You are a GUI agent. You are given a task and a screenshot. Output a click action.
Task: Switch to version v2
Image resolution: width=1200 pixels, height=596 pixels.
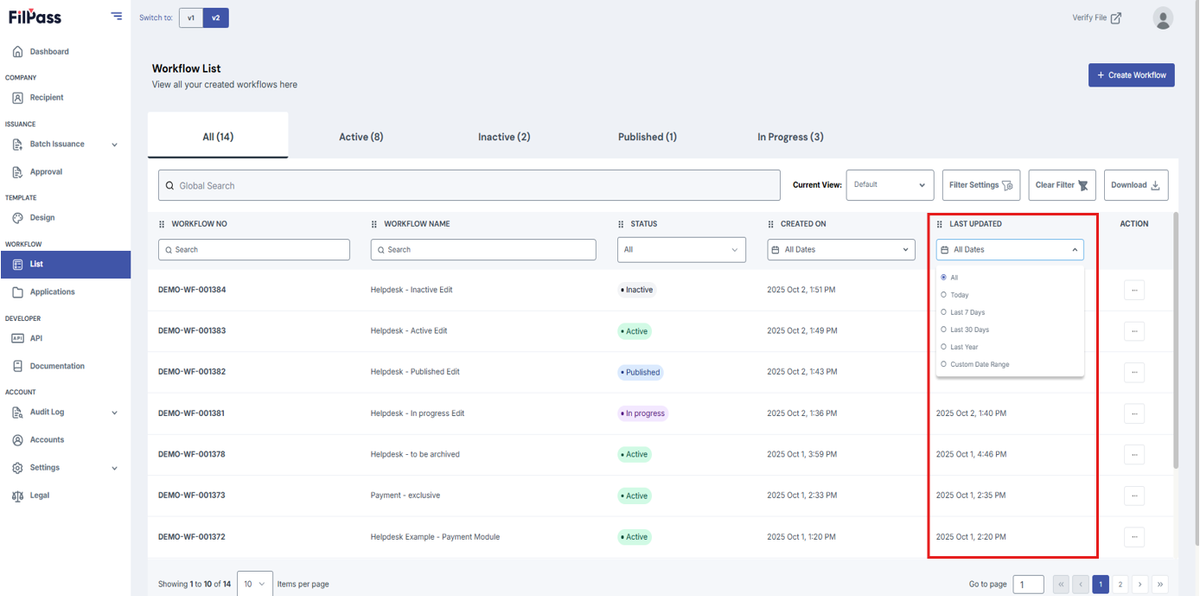(x=215, y=18)
